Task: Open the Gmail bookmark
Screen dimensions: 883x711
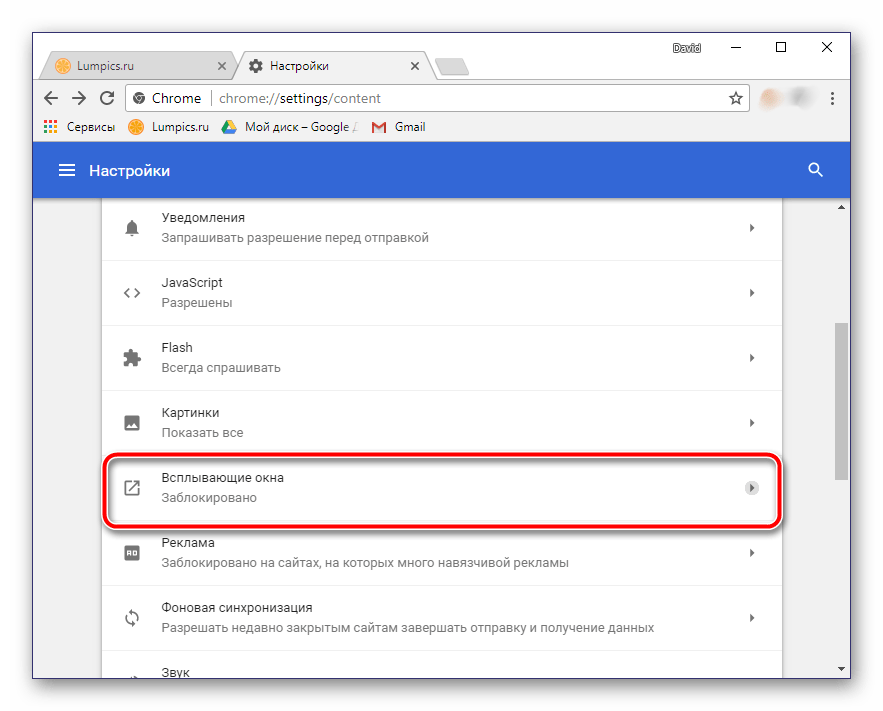Action: (x=398, y=127)
